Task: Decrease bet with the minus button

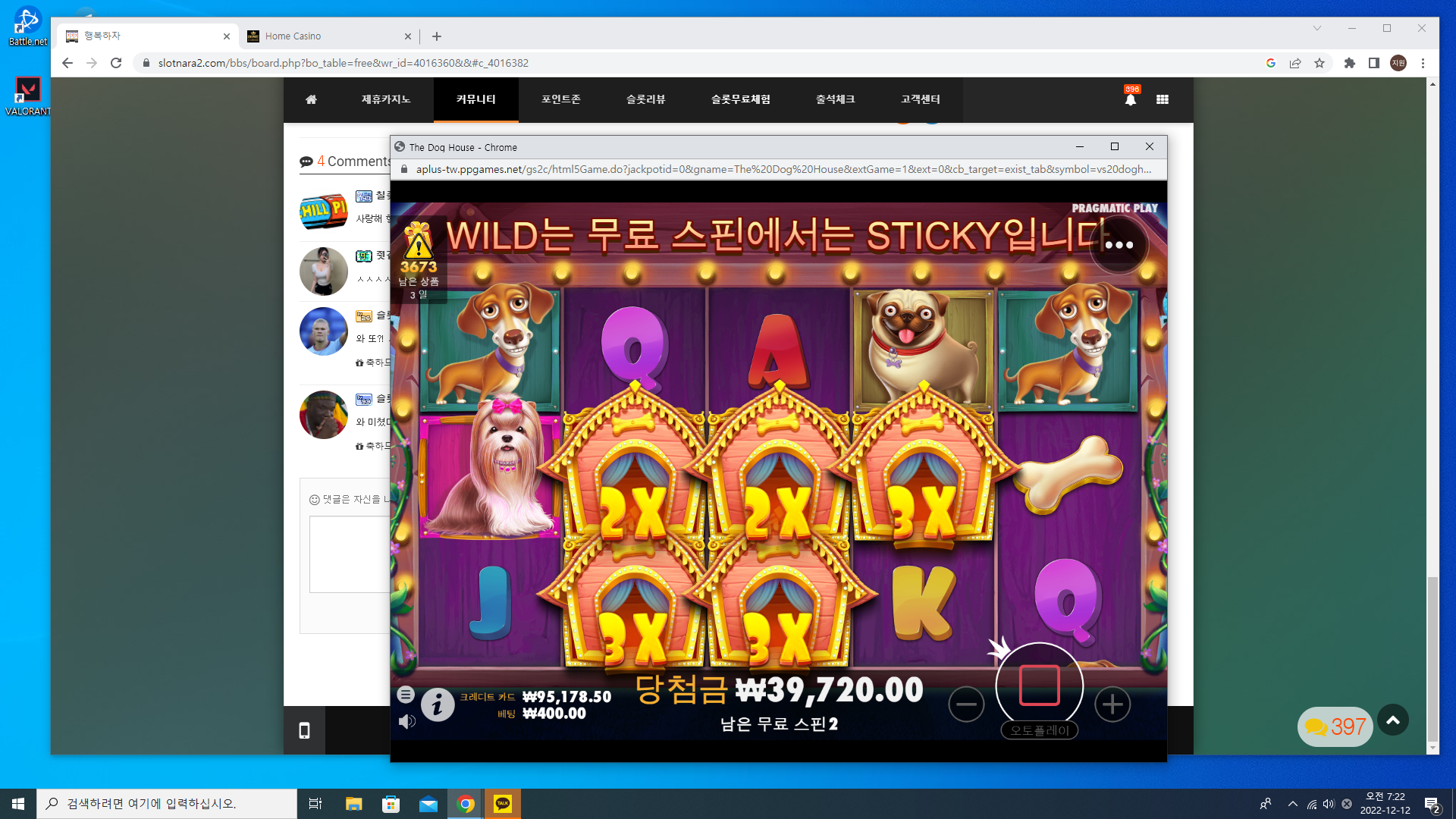Action: click(966, 704)
